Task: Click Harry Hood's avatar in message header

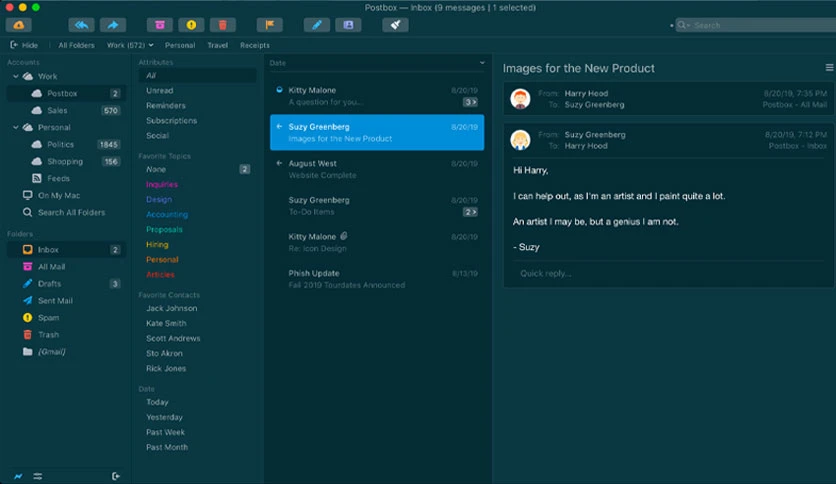Action: (x=520, y=99)
